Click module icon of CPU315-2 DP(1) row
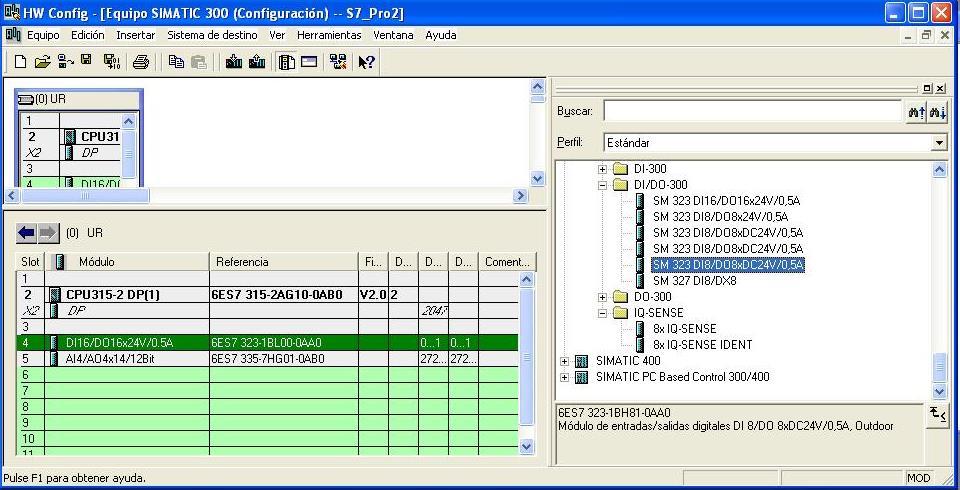The height and width of the screenshot is (490, 960). pos(55,295)
